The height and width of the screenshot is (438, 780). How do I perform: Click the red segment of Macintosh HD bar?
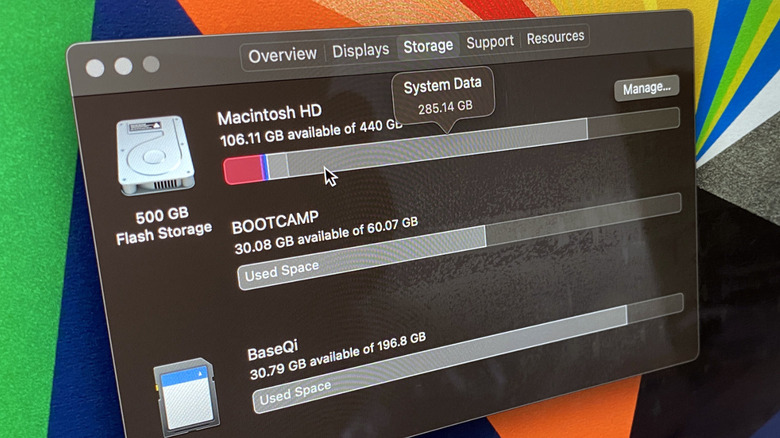coord(243,170)
